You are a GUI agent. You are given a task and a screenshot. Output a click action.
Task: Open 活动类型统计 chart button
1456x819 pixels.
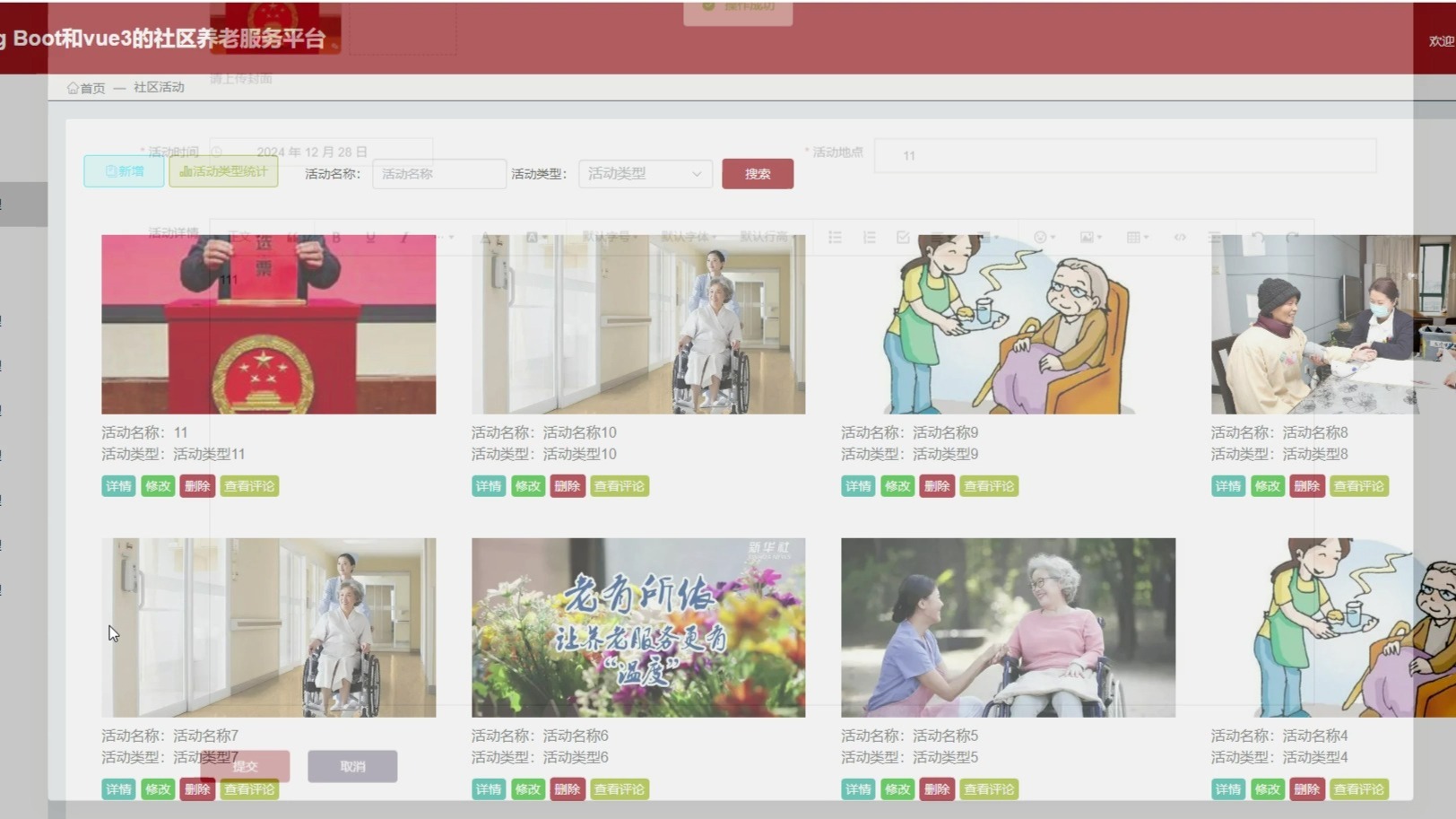point(223,171)
